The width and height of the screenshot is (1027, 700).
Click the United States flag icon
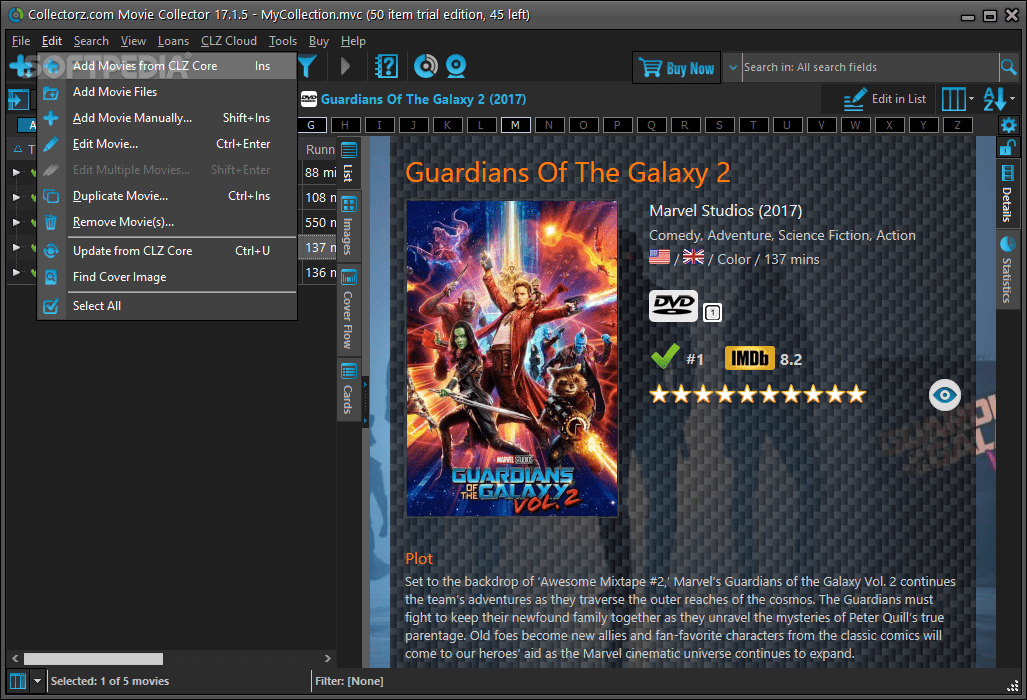[660, 257]
